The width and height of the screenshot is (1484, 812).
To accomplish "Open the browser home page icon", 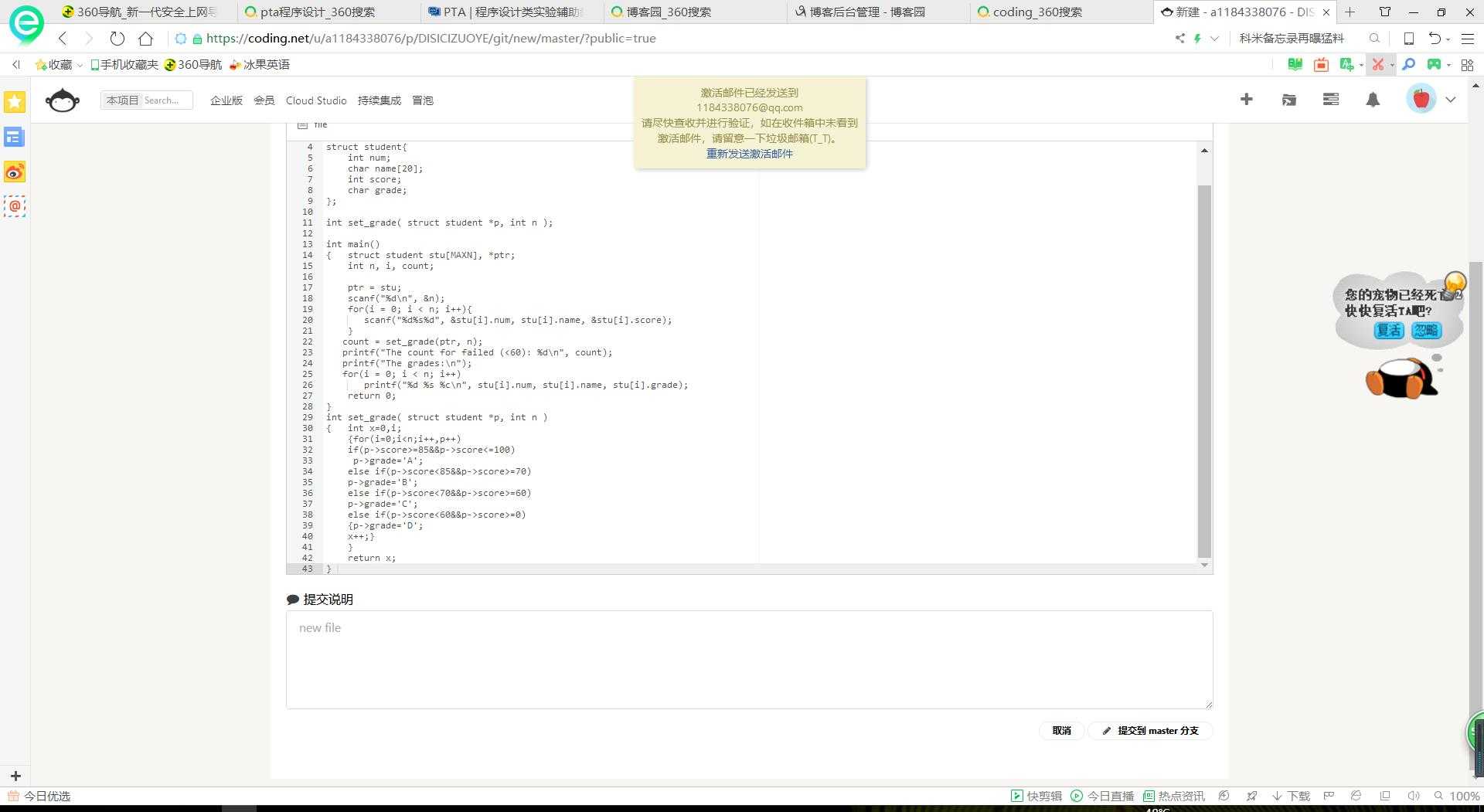I will pyautogui.click(x=145, y=38).
